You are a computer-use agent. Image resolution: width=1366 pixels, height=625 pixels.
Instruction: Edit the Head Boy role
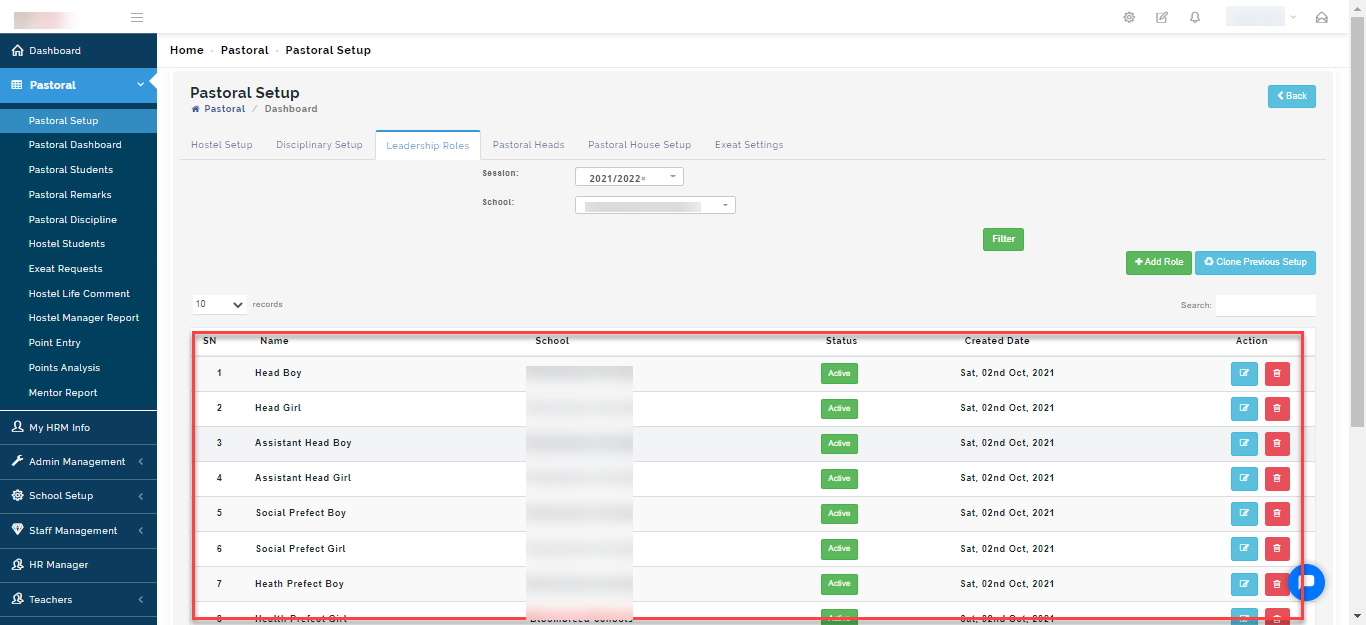[1244, 373]
